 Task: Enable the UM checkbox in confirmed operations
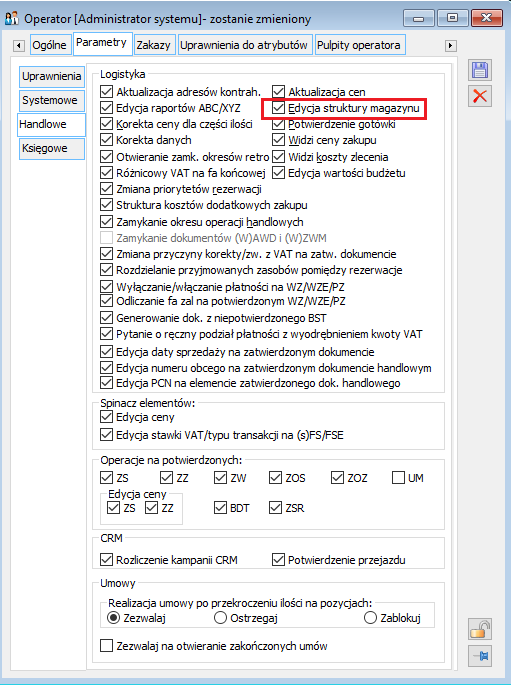(x=398, y=477)
